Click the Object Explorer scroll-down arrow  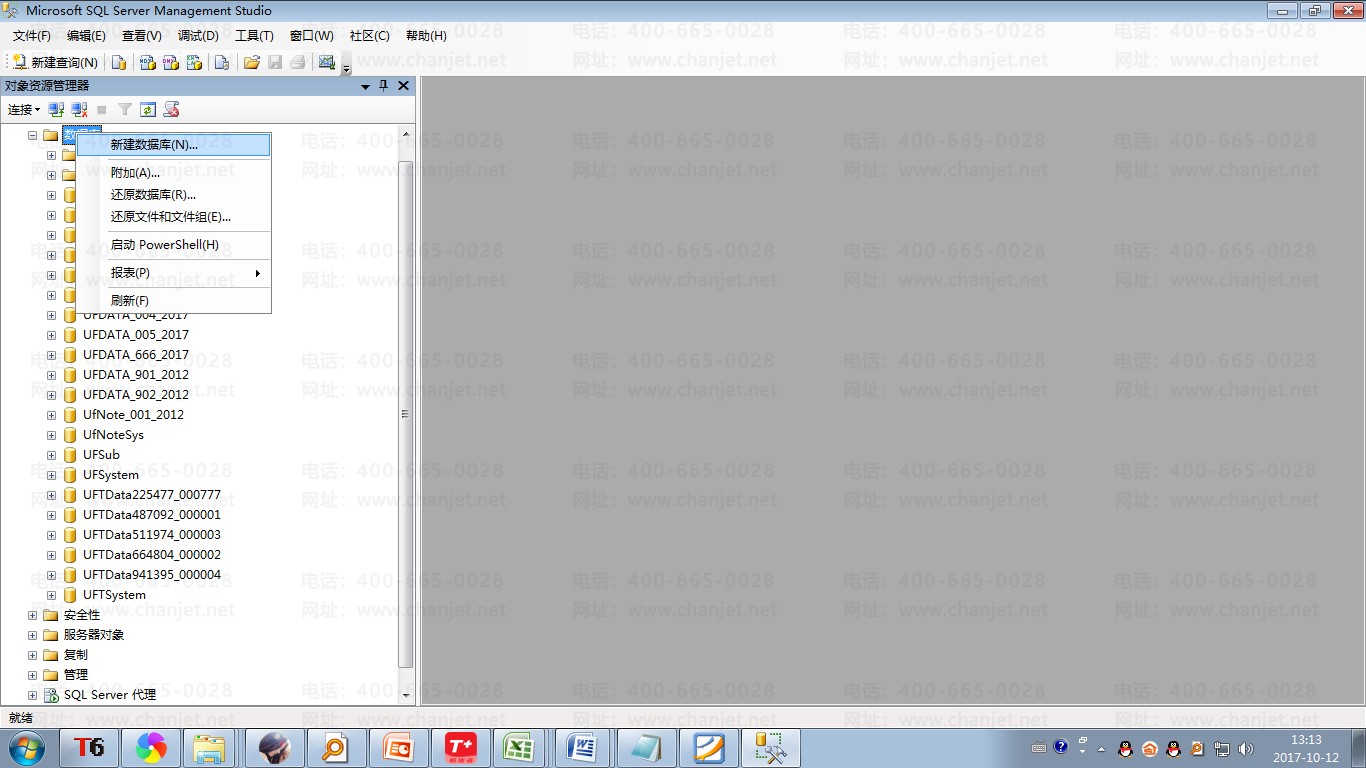(406, 695)
